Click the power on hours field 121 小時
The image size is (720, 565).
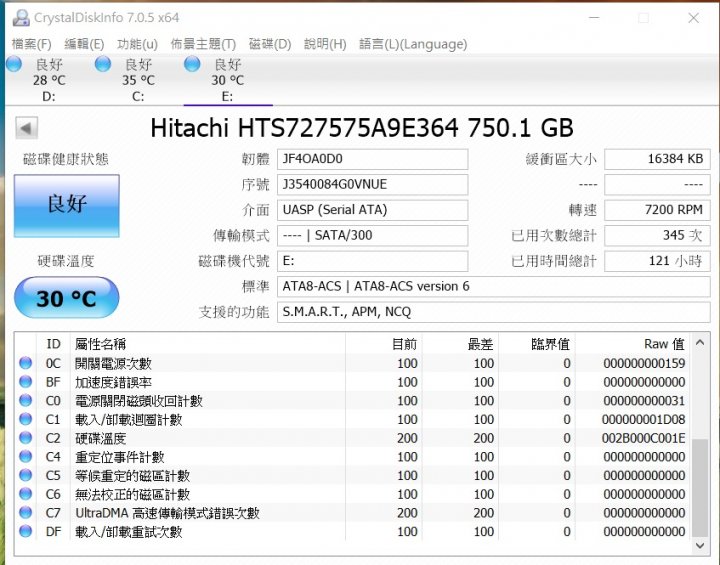pos(657,261)
